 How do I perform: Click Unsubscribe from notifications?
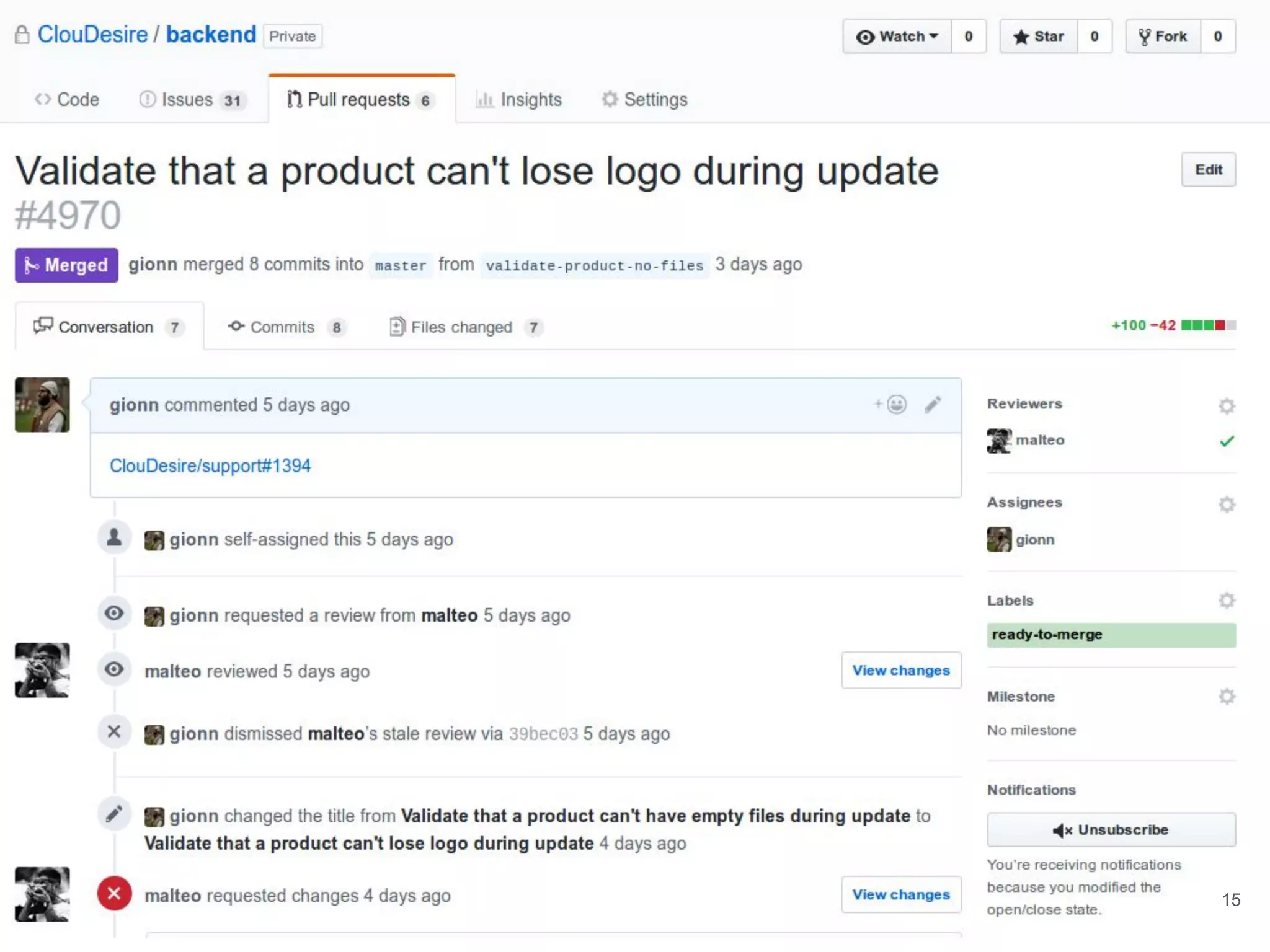click(1111, 830)
